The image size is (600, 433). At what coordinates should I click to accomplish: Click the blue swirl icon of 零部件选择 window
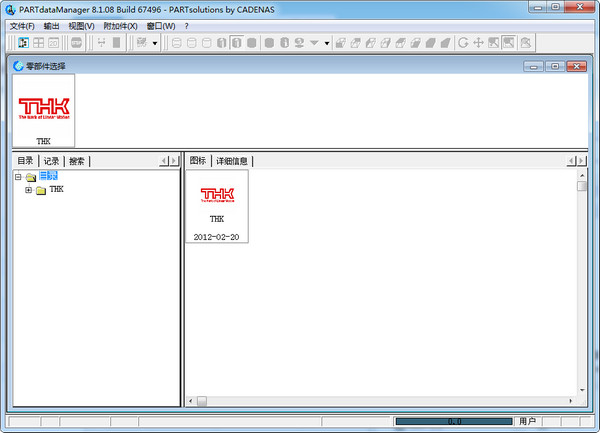(18, 66)
